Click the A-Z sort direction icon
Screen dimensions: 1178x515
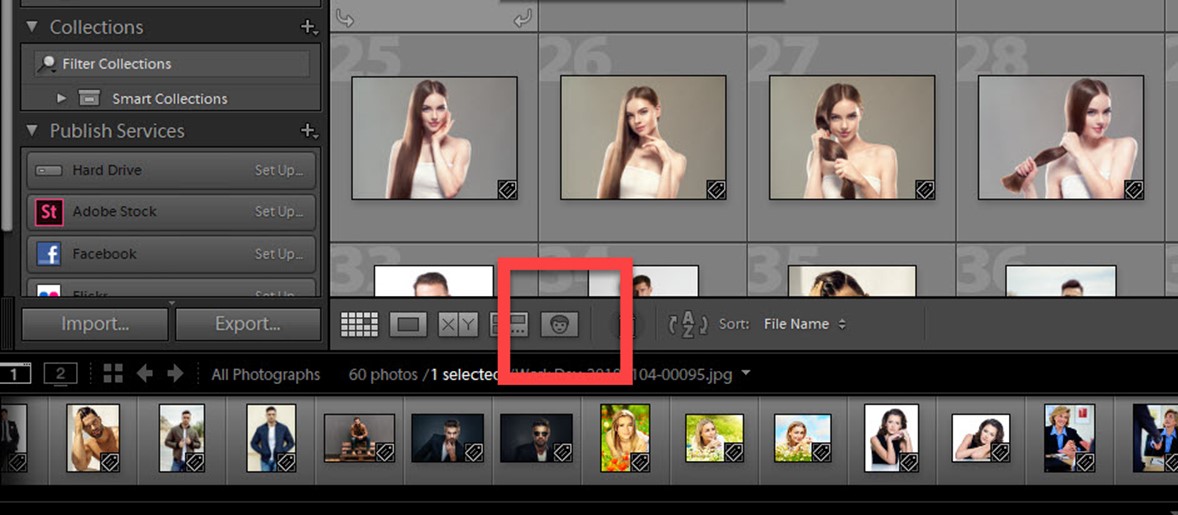coord(687,324)
